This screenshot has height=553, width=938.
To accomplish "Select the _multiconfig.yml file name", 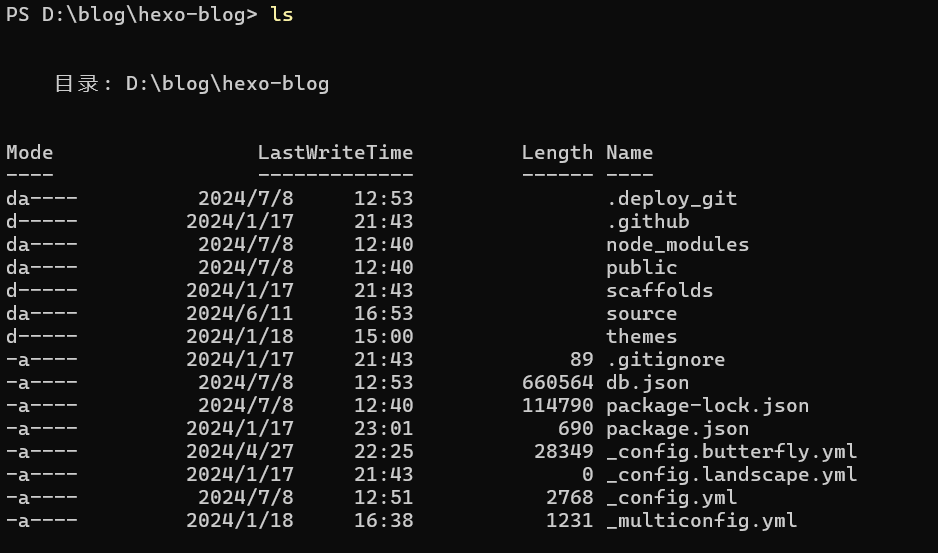I will (701, 520).
